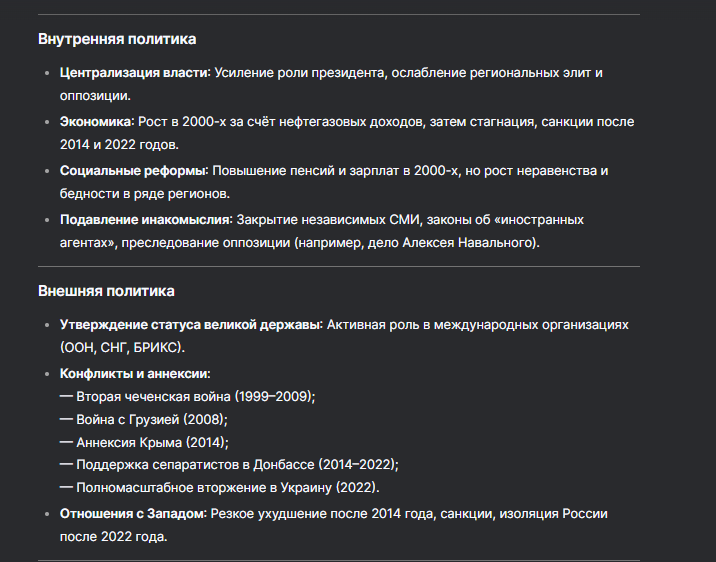Click the heading 'Внутренняя политика'
Image resolution: width=716 pixels, height=562 pixels.
[x=117, y=39]
